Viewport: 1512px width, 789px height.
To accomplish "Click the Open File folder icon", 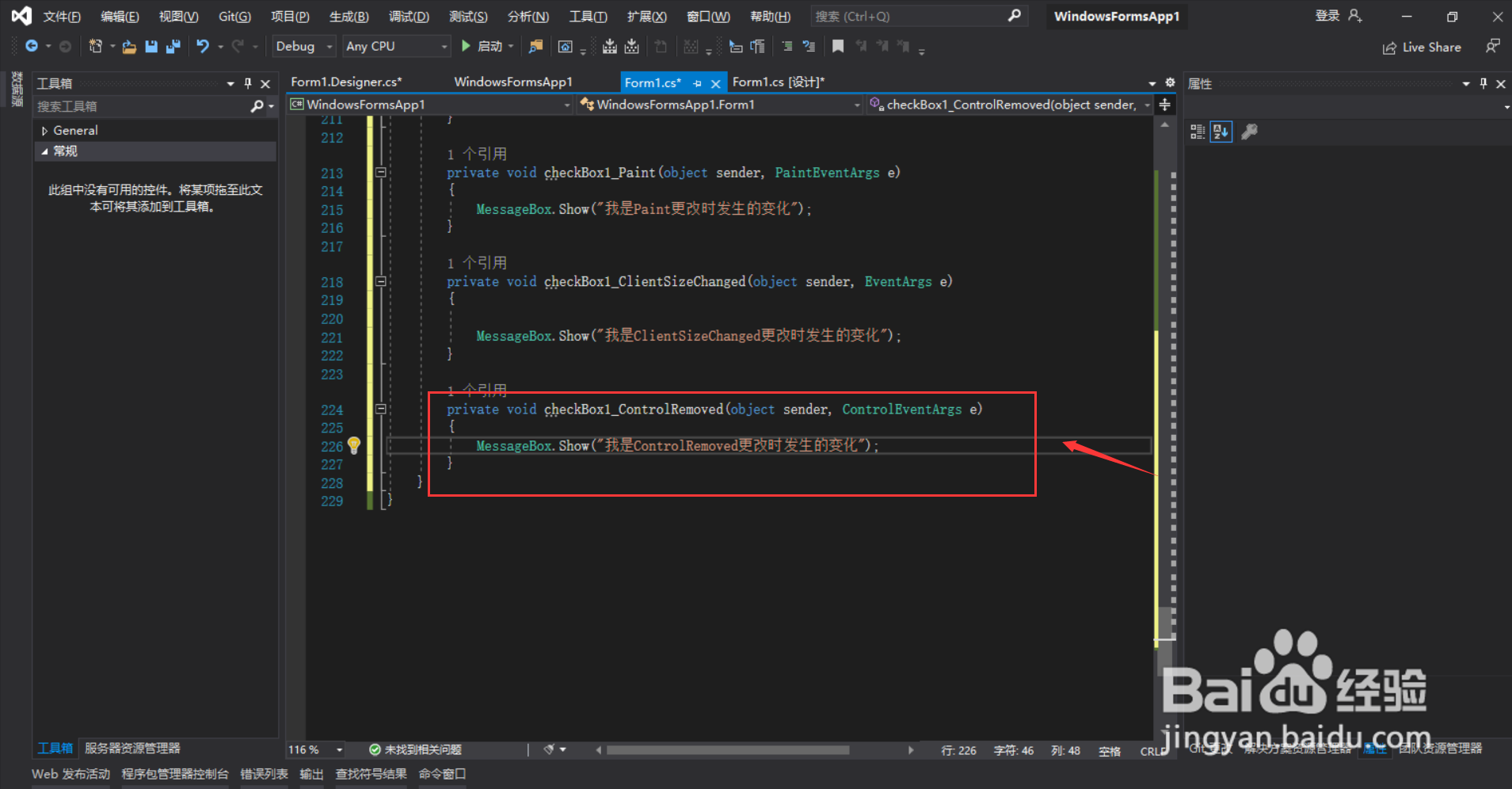I will (x=129, y=47).
